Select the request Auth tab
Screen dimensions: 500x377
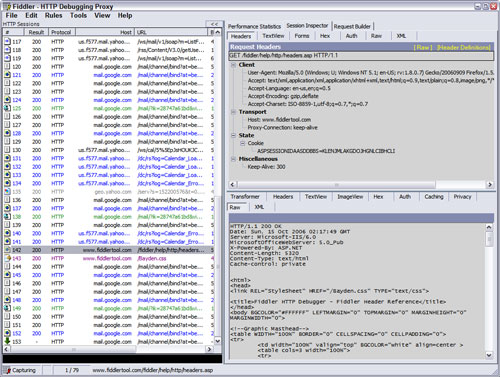click(x=351, y=36)
